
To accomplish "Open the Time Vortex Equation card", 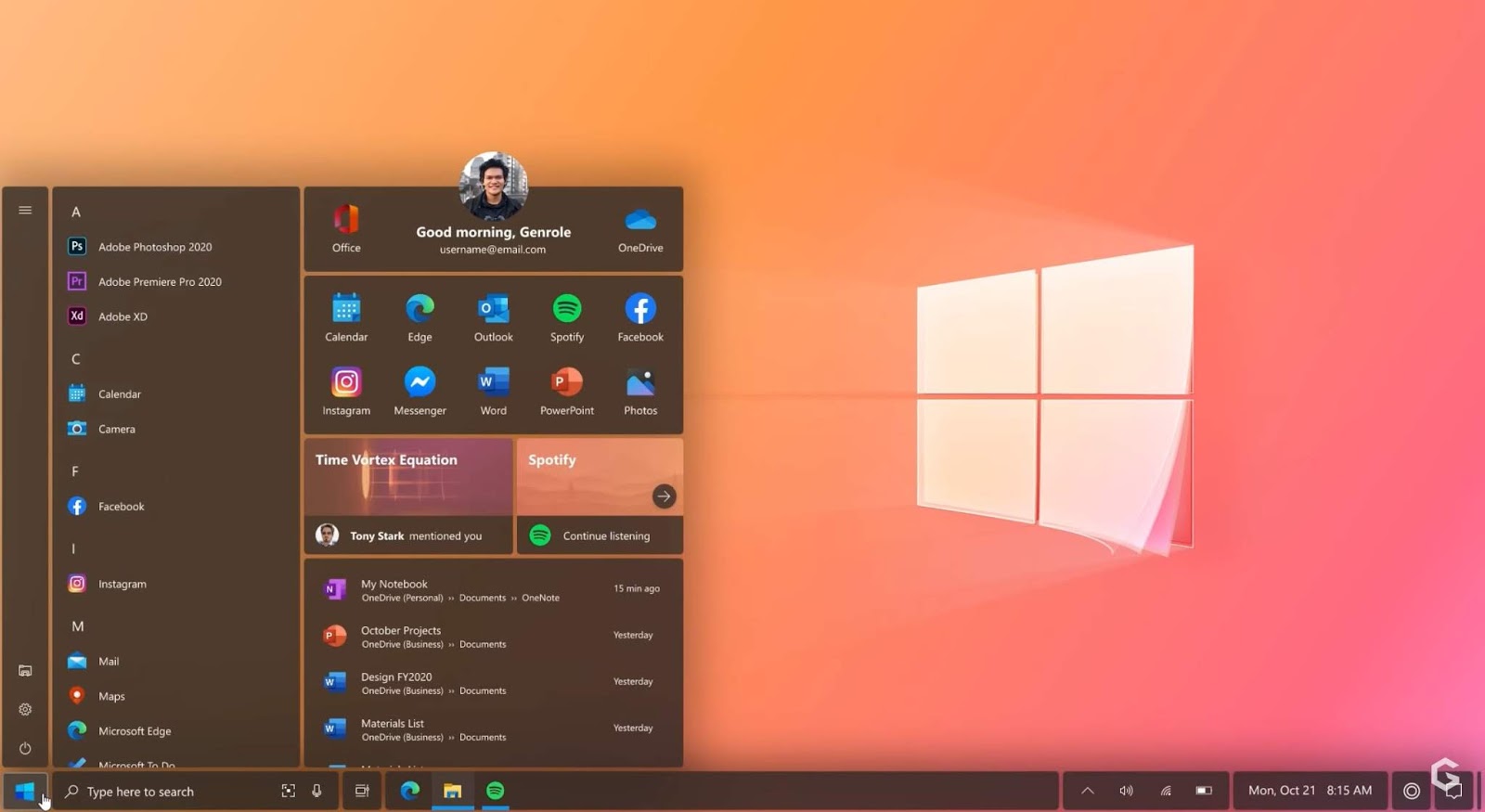I will [x=408, y=477].
